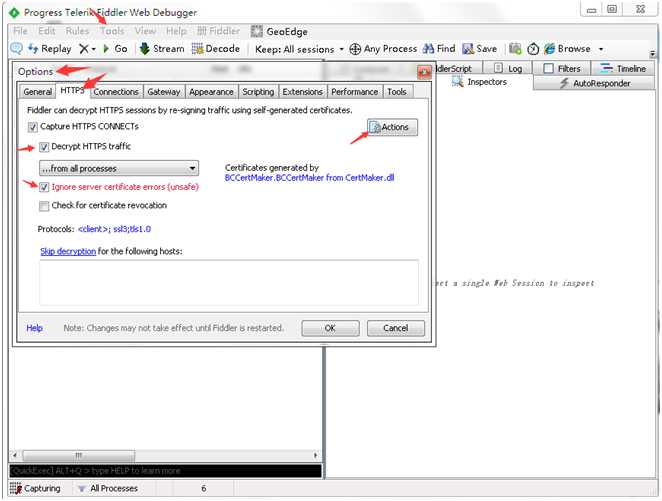The width and height of the screenshot is (662, 501).
Task: Switch to the General options tab
Action: pos(38,92)
